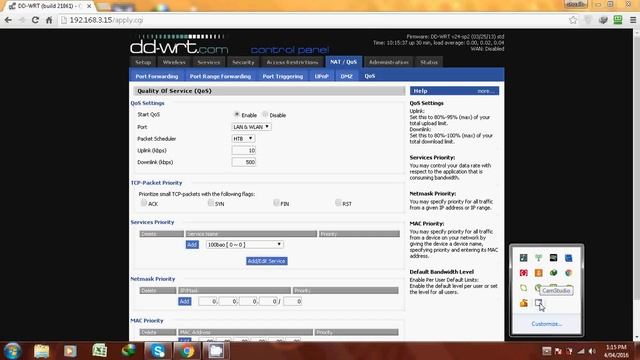Screen dimensions: 640x360
Task: Check the FIN TCP flag box
Action: (276, 202)
